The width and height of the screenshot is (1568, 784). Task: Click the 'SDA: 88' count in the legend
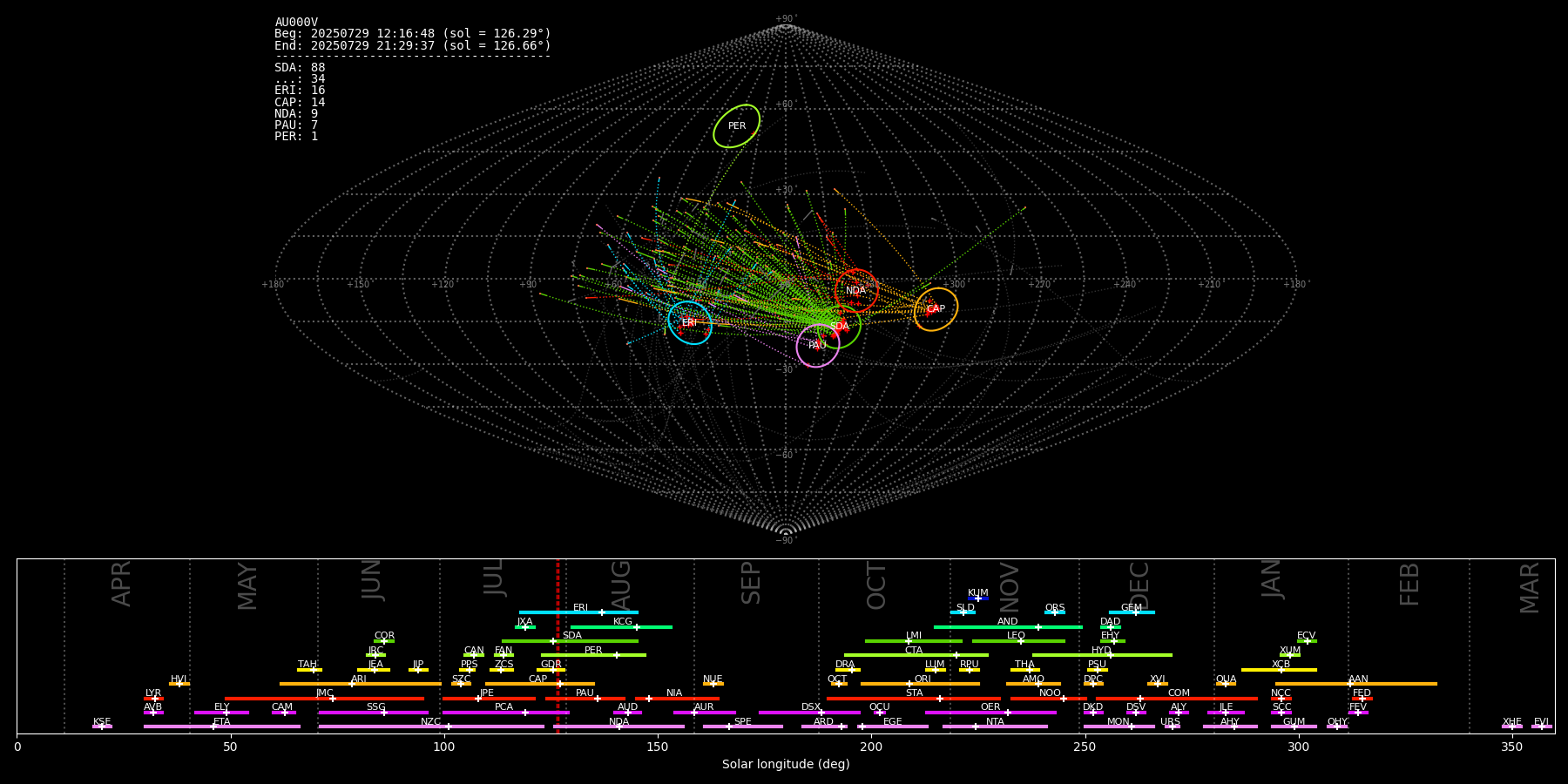click(x=300, y=68)
